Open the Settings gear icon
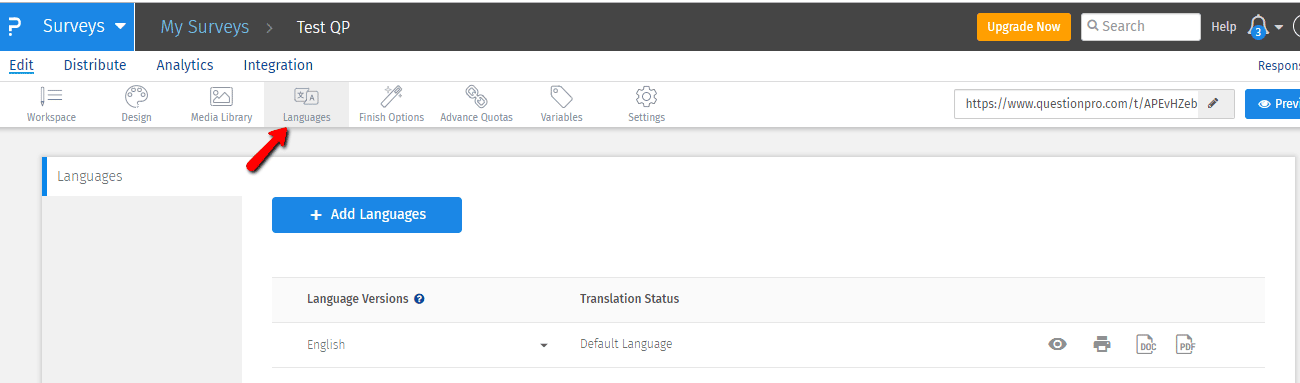The height and width of the screenshot is (383, 1300). [646, 96]
